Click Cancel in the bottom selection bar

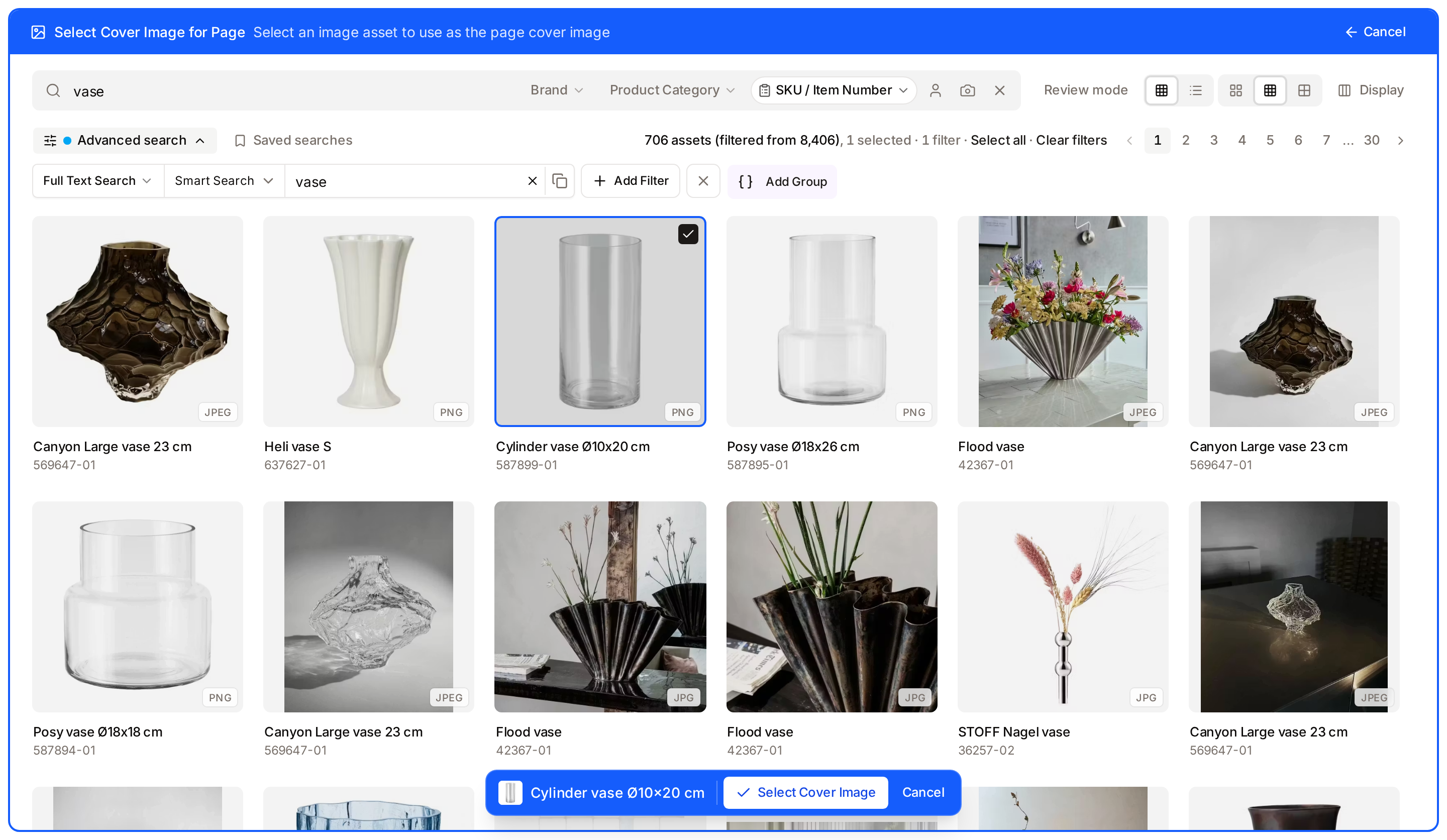923,792
